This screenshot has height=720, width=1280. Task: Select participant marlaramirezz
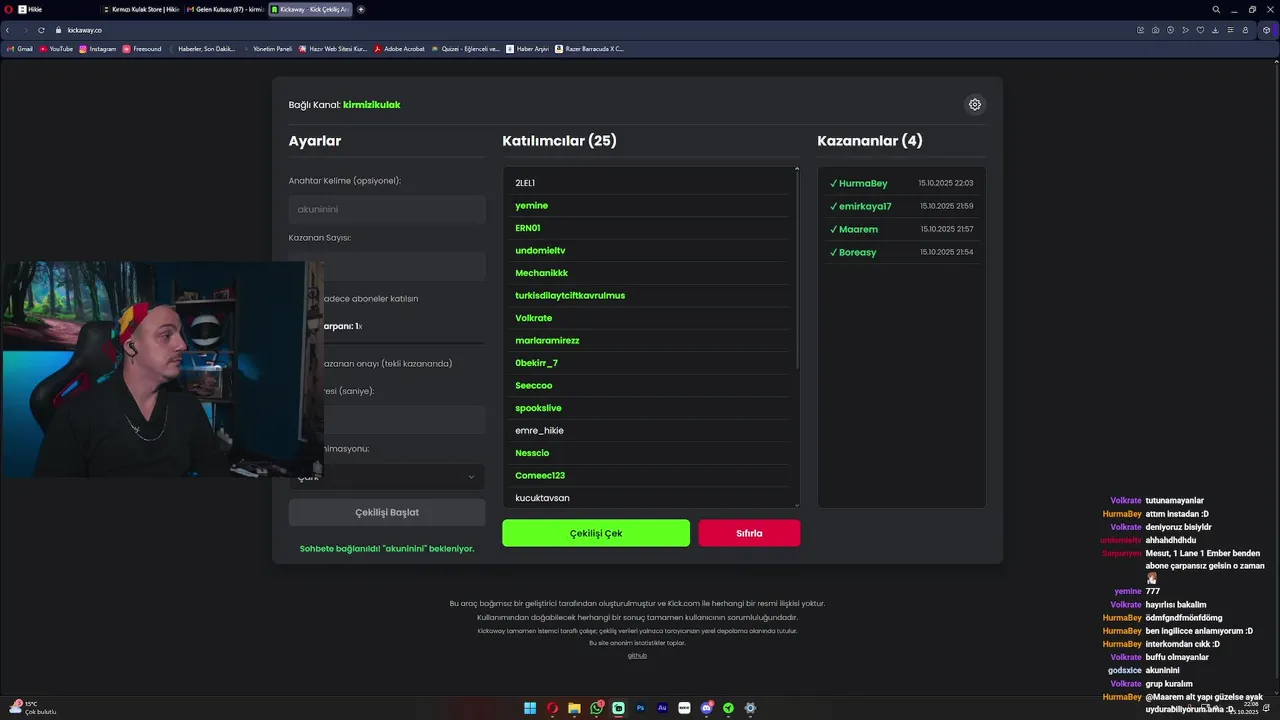pos(650,340)
